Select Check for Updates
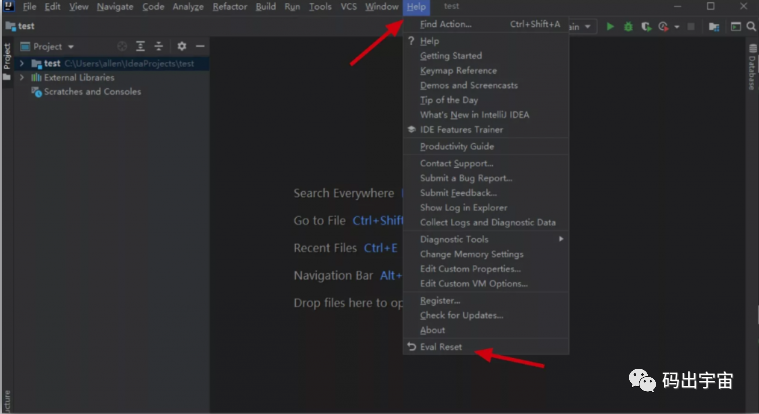The width and height of the screenshot is (759, 414). (486, 315)
